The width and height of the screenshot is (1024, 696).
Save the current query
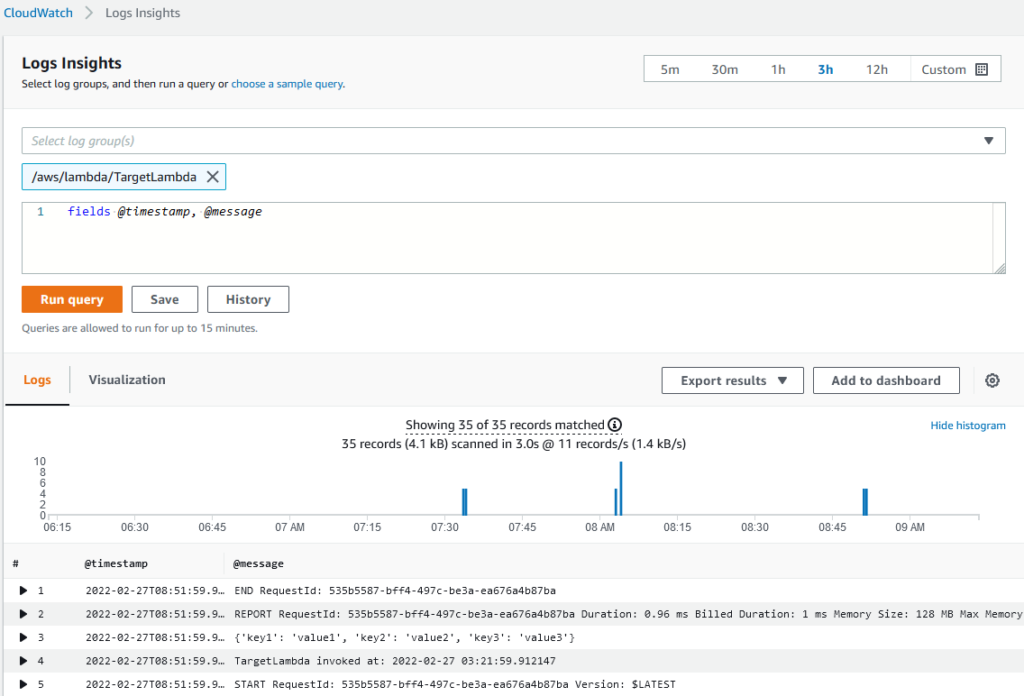(x=165, y=299)
